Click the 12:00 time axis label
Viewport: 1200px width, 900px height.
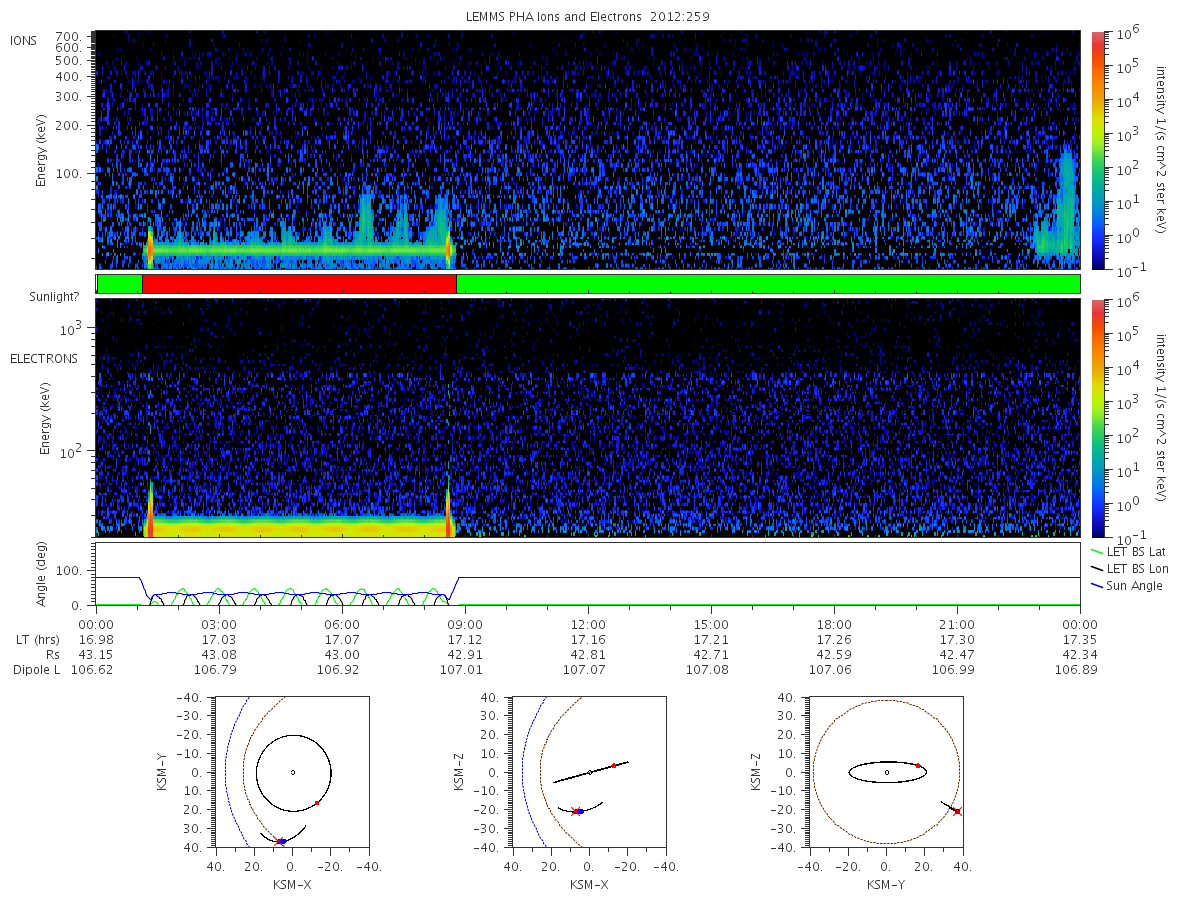588,623
